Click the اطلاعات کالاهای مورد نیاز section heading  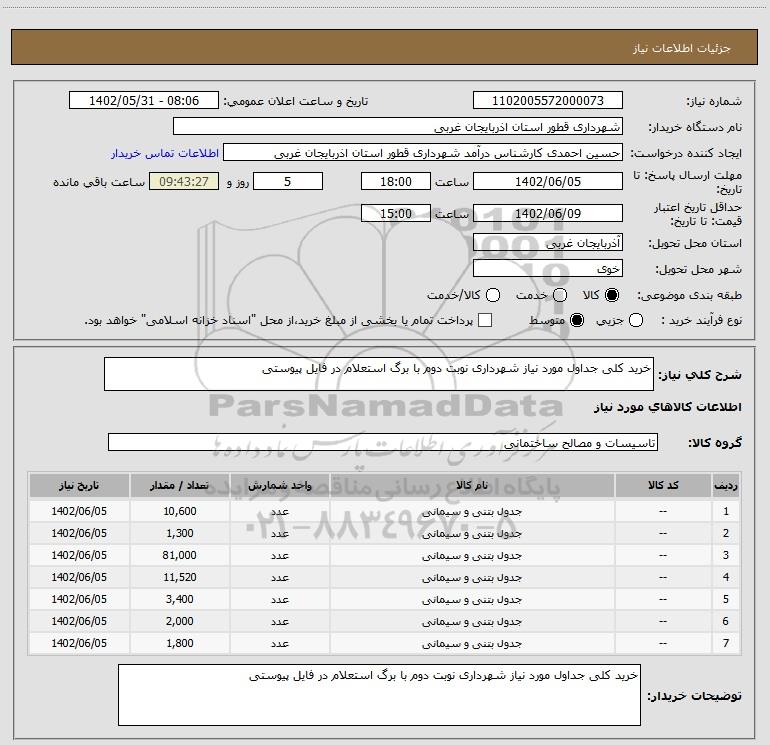[x=668, y=407]
